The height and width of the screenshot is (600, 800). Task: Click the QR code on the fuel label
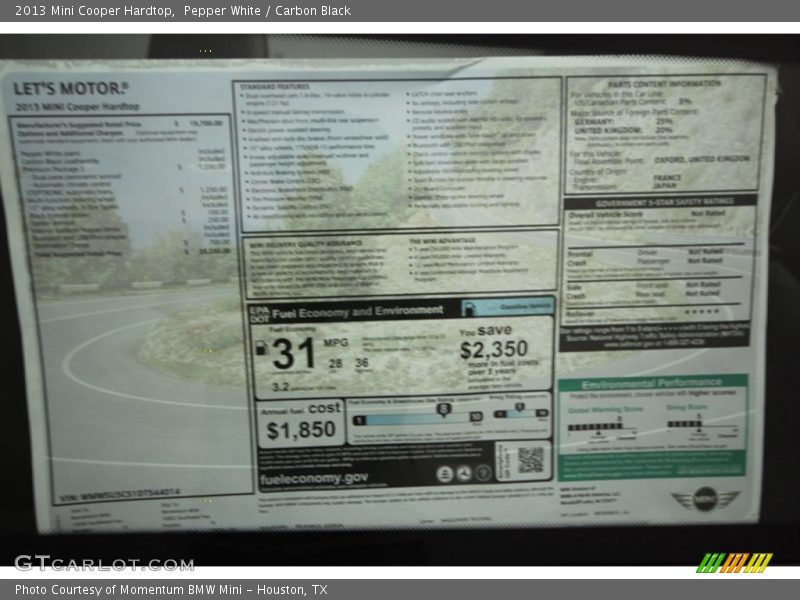(530, 460)
